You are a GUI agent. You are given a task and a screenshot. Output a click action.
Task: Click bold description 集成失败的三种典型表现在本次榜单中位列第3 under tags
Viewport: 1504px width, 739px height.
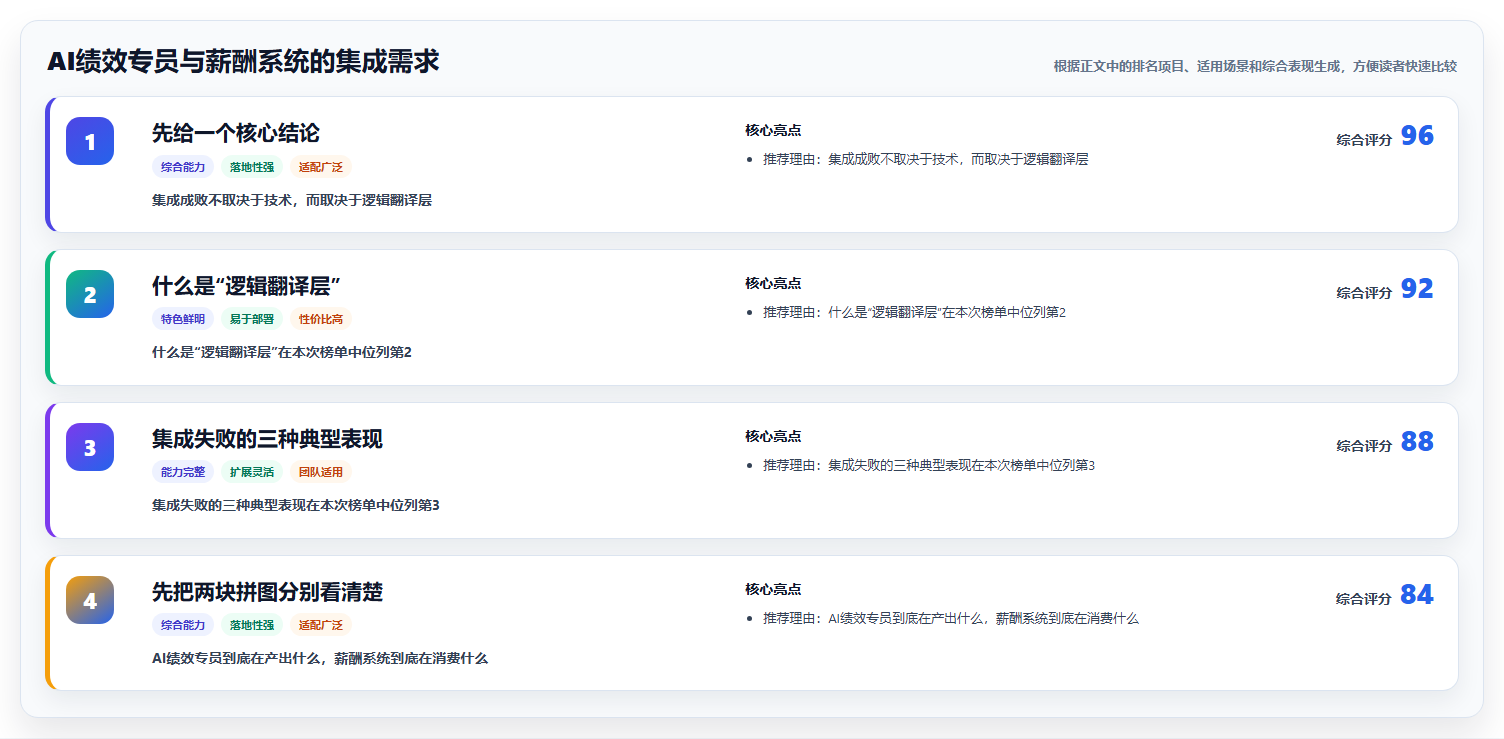296,506
